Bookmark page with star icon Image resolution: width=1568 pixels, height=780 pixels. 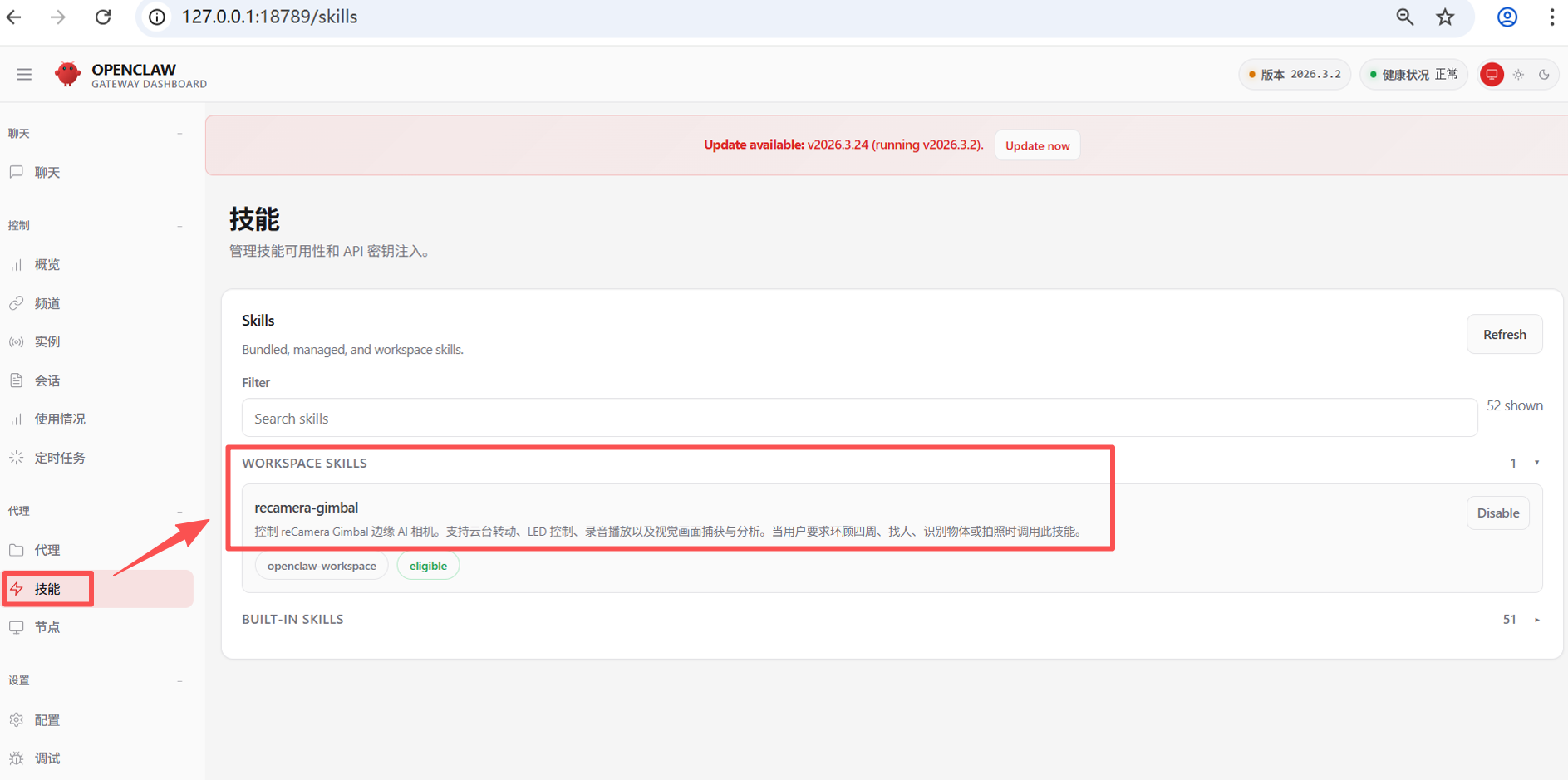pyautogui.click(x=1445, y=17)
